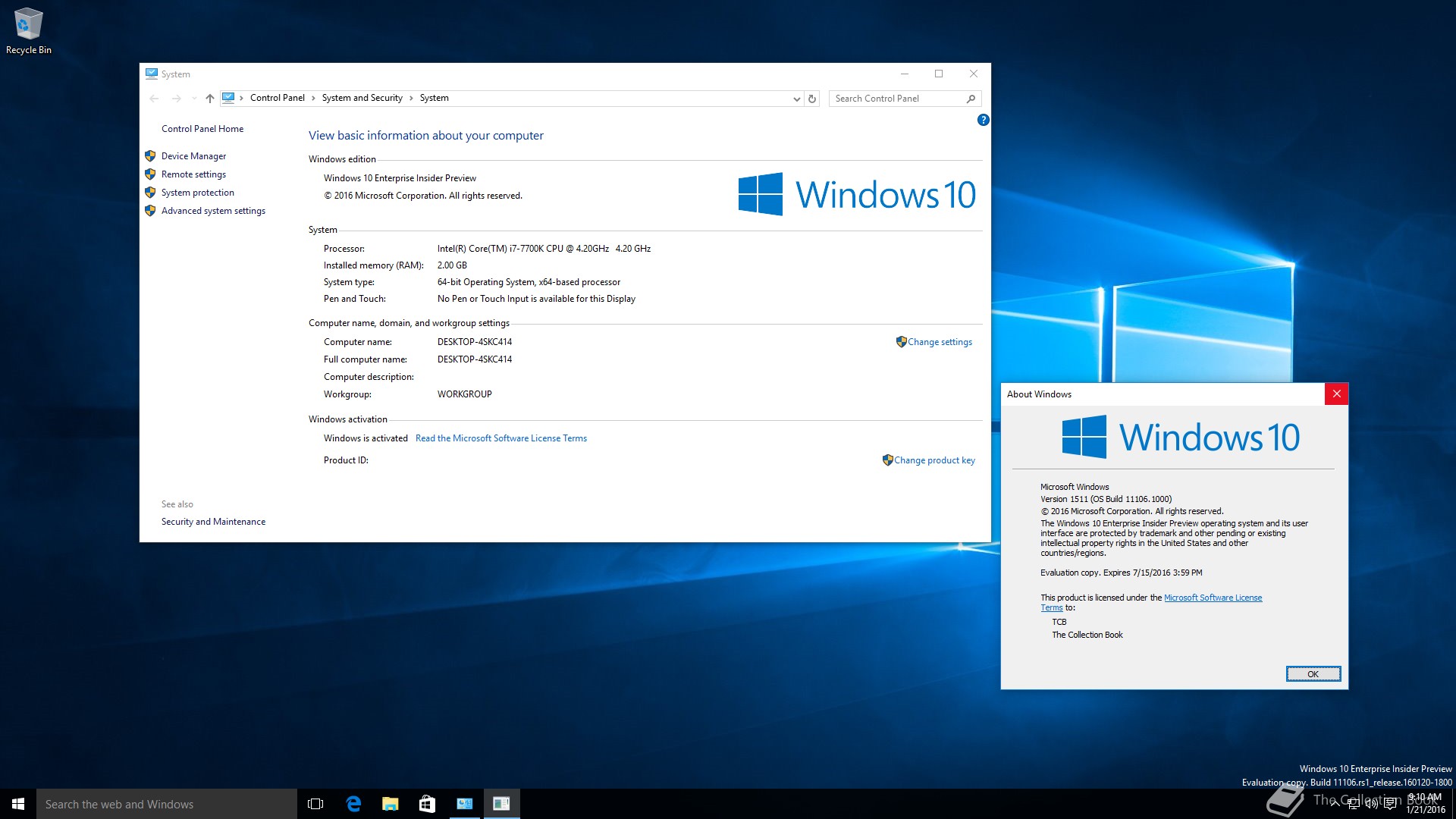
Task: Minimize the System window
Action: [x=905, y=74]
